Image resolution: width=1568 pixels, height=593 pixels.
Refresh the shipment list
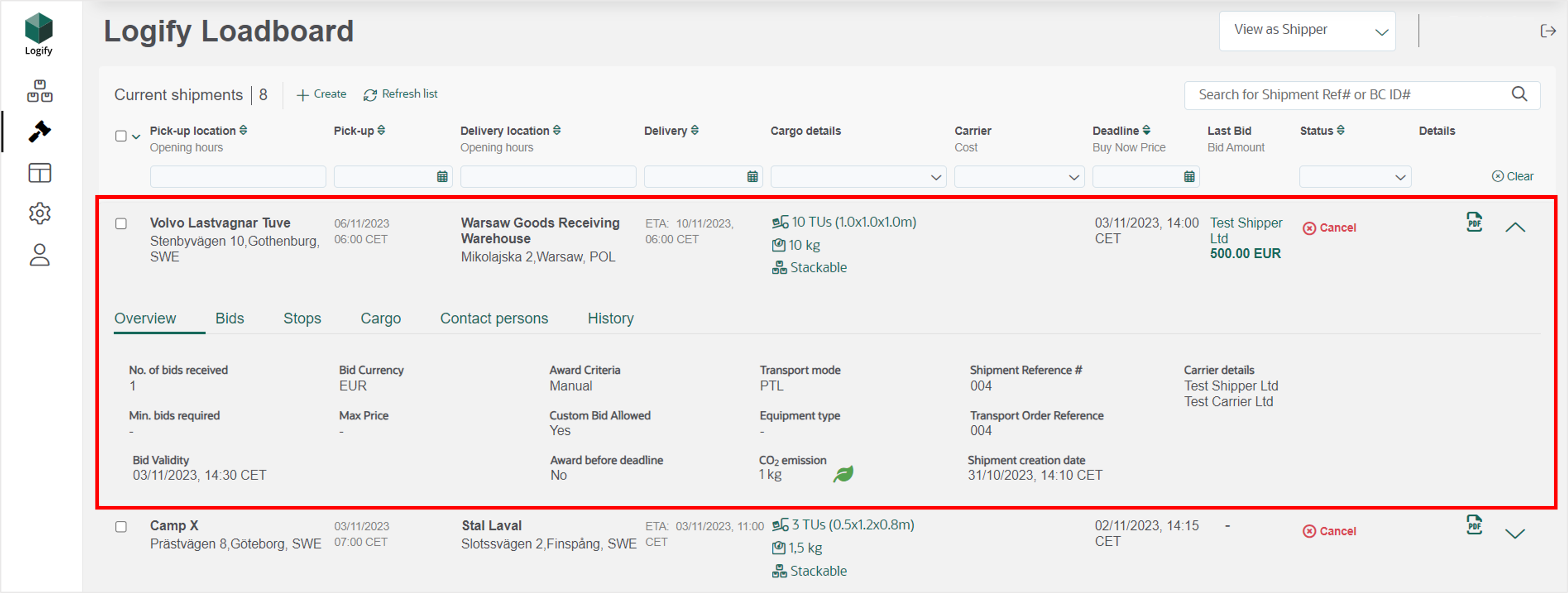click(x=400, y=94)
